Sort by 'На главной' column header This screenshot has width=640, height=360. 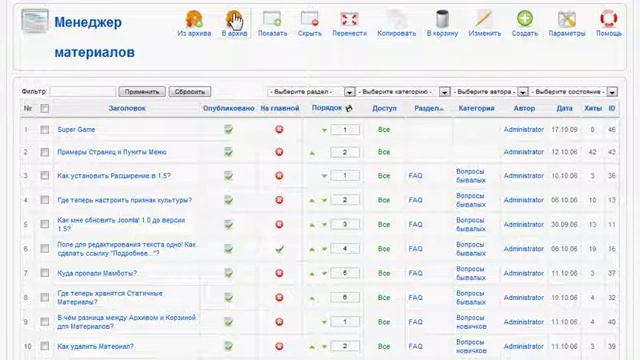coord(280,108)
